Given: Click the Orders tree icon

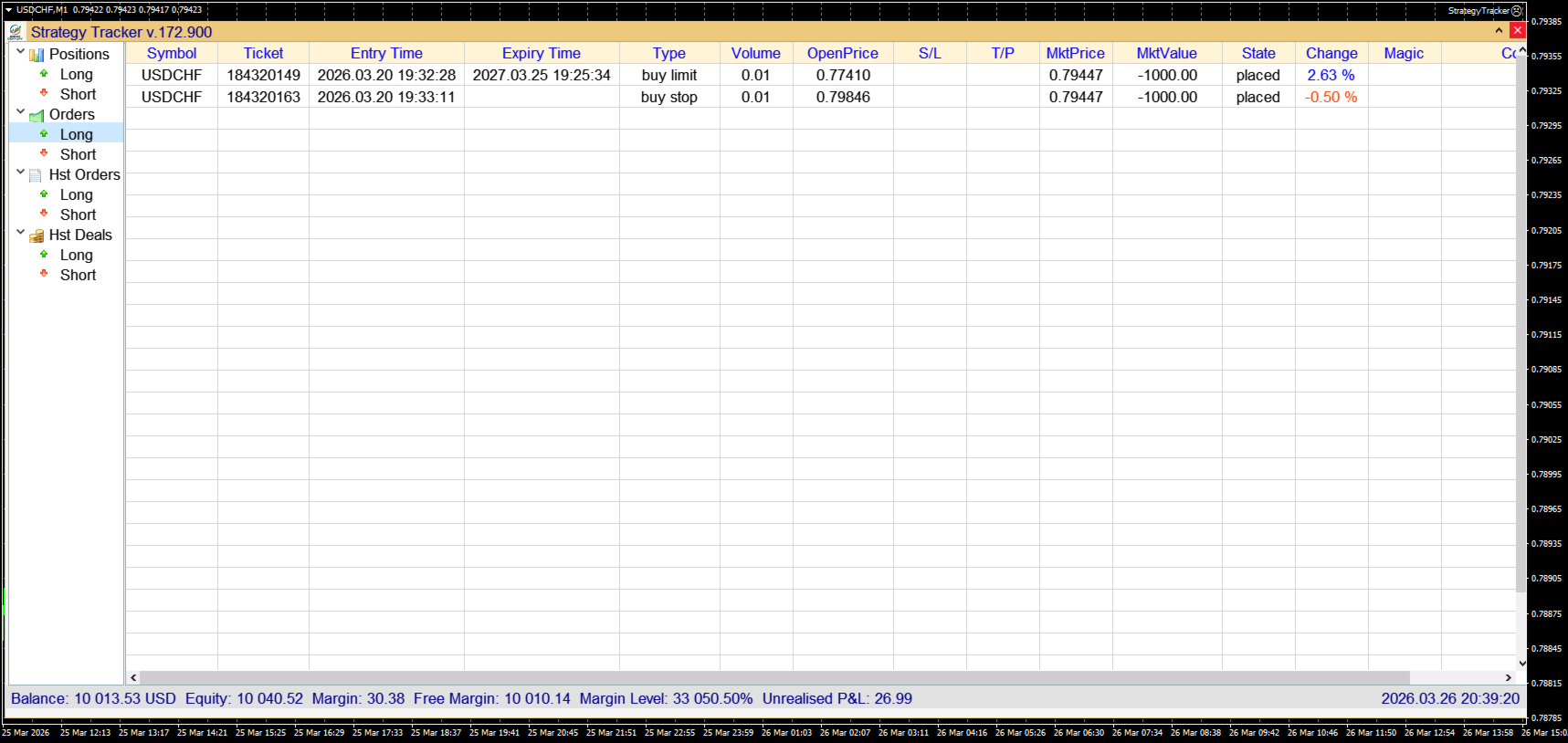Looking at the screenshot, I should click(37, 116).
